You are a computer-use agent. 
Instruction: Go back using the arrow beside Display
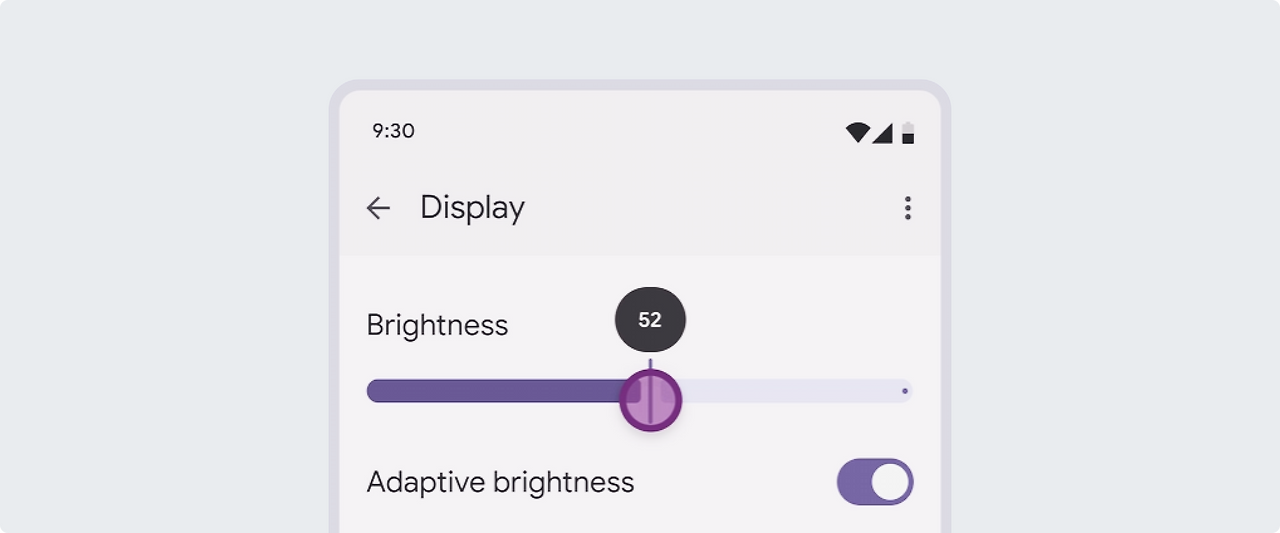point(378,208)
